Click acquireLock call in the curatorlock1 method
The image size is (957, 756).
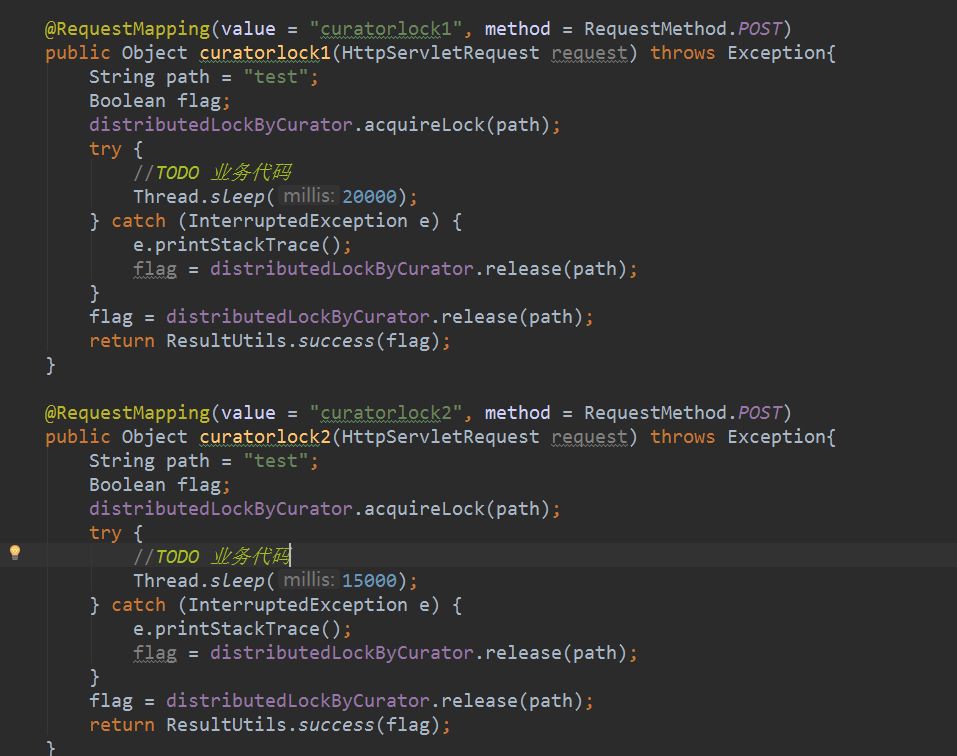(423, 125)
